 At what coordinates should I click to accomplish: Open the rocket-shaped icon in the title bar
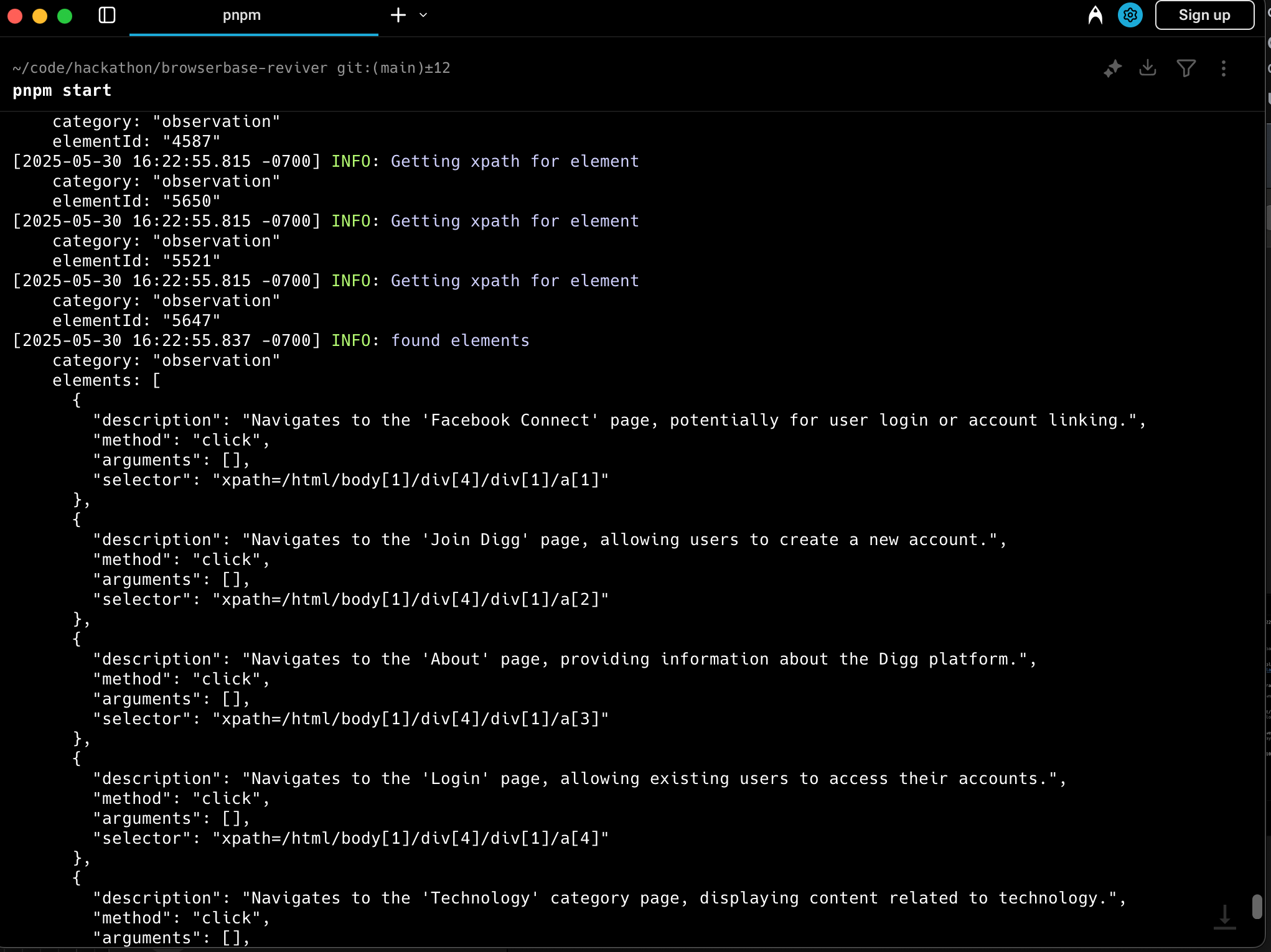[x=1095, y=15]
